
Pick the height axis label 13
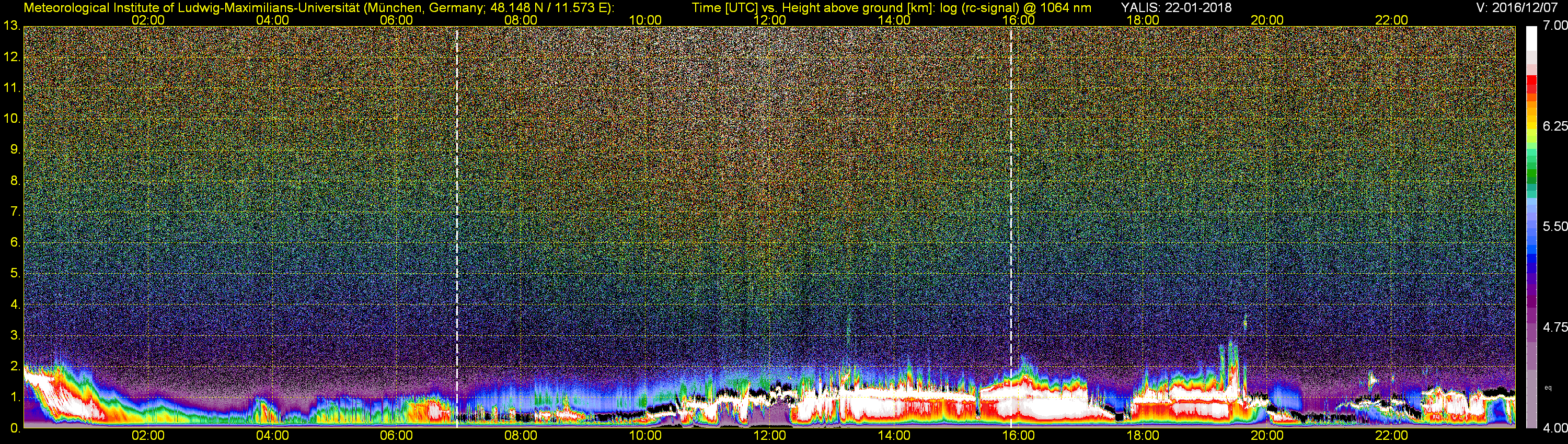click(11, 26)
